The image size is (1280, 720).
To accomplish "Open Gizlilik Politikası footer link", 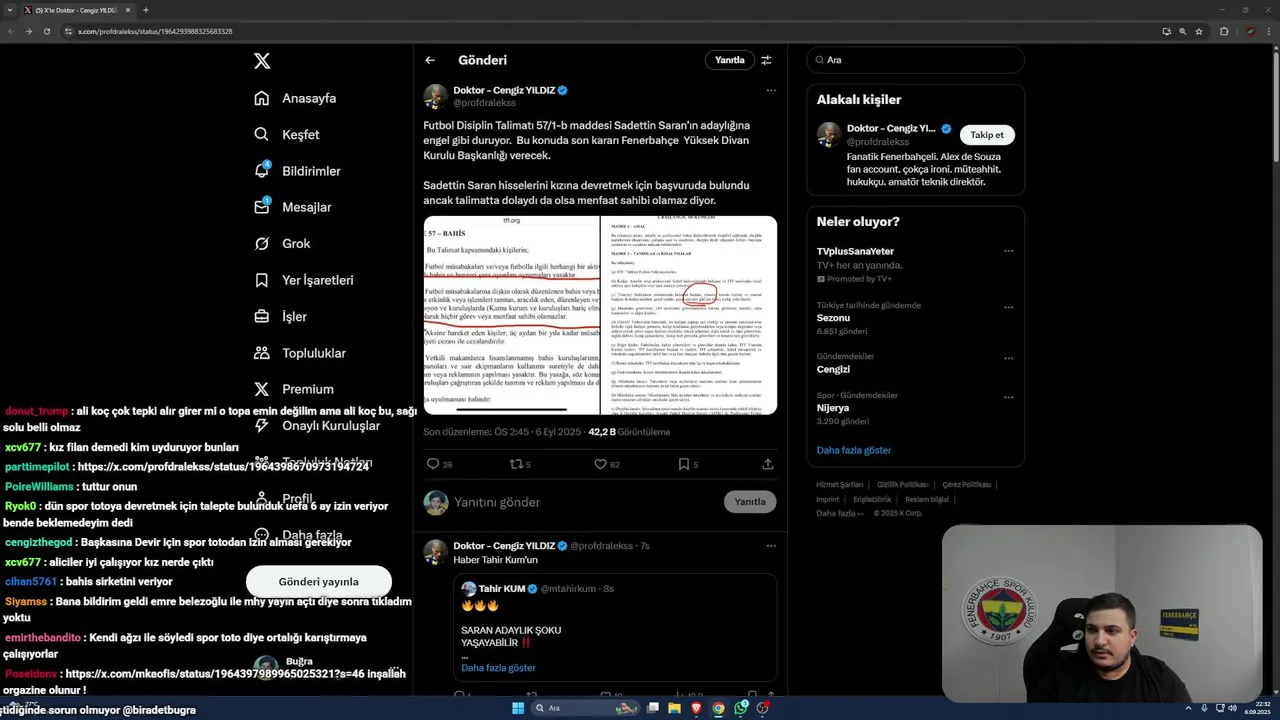I will point(903,485).
